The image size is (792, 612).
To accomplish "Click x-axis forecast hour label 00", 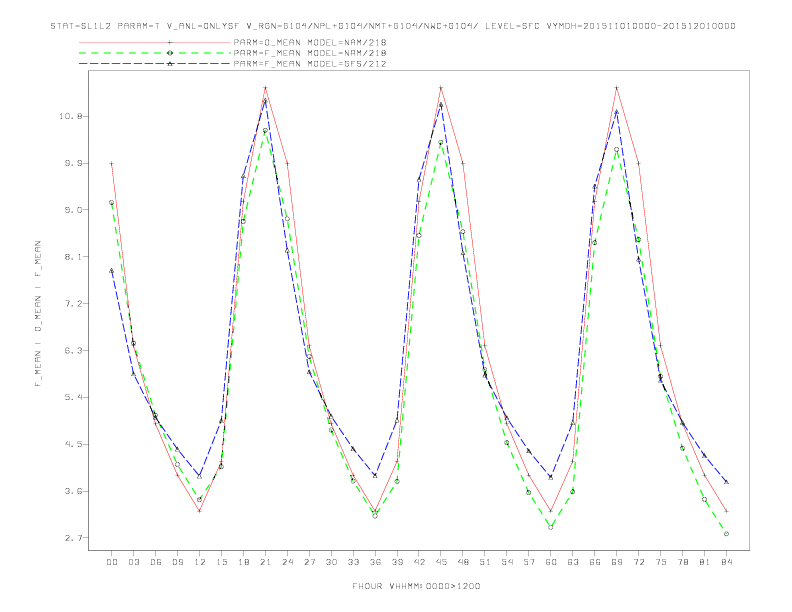I will (112, 562).
